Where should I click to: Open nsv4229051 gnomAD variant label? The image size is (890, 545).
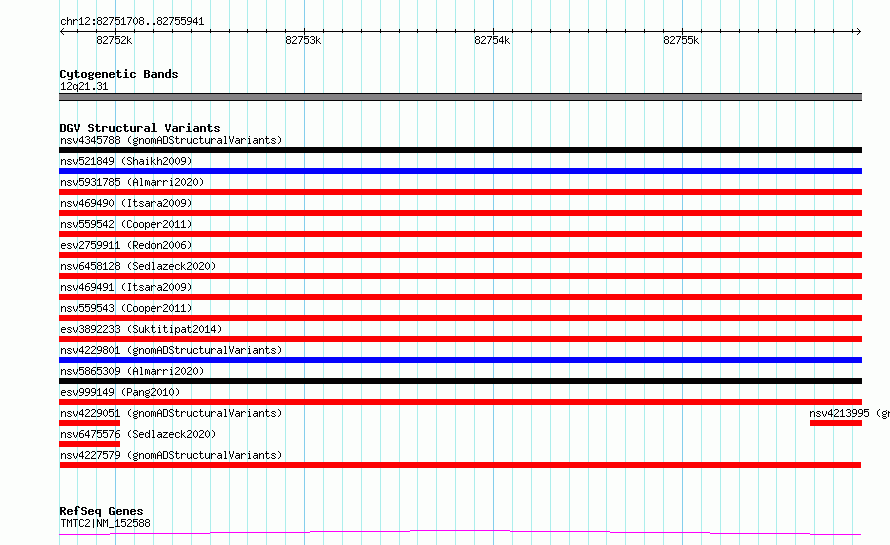[171, 413]
